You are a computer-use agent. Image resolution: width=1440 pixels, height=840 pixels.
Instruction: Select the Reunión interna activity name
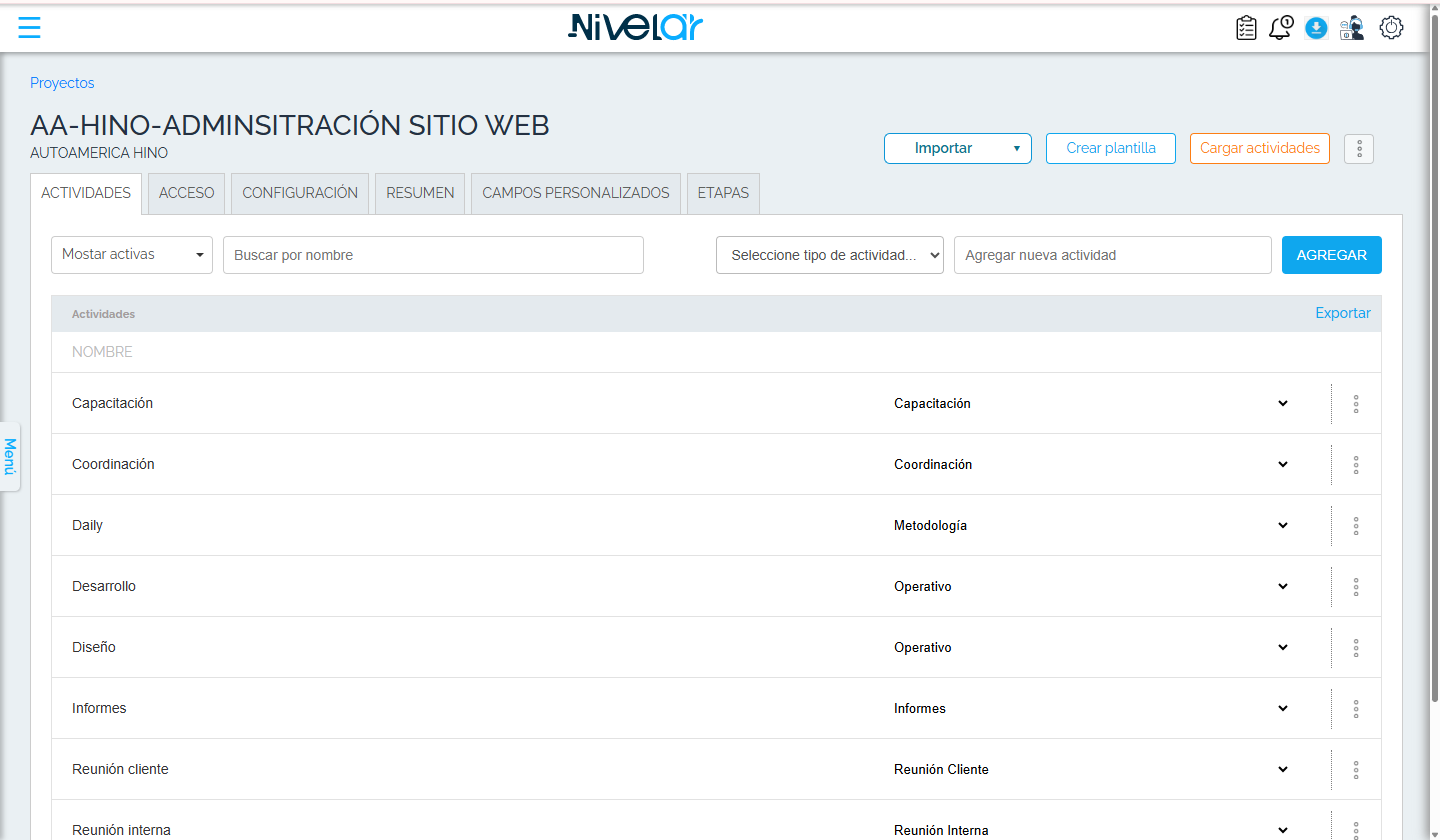[121, 830]
